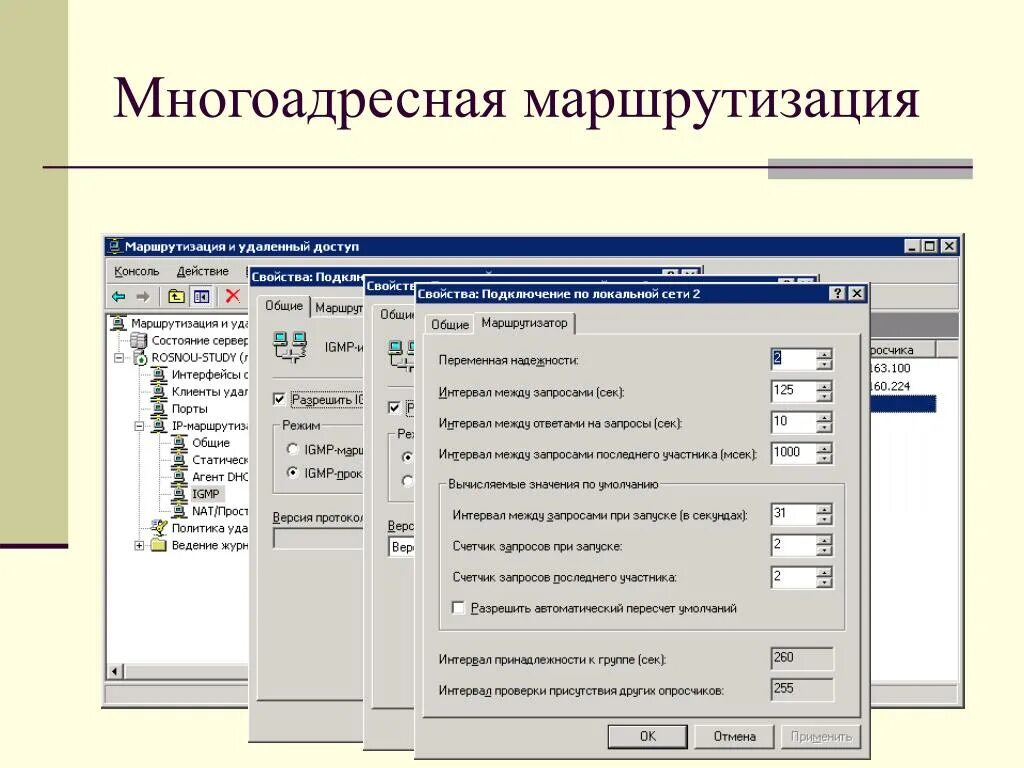Select NAT/Простой брандмауэр tree node

(219, 511)
